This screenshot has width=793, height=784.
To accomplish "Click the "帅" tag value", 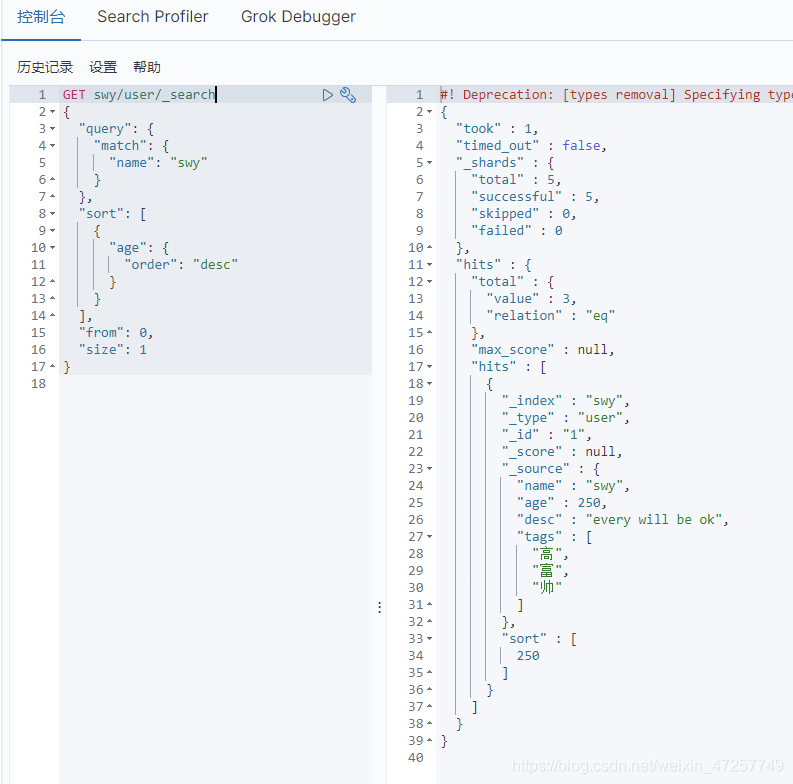I will tap(547, 588).
